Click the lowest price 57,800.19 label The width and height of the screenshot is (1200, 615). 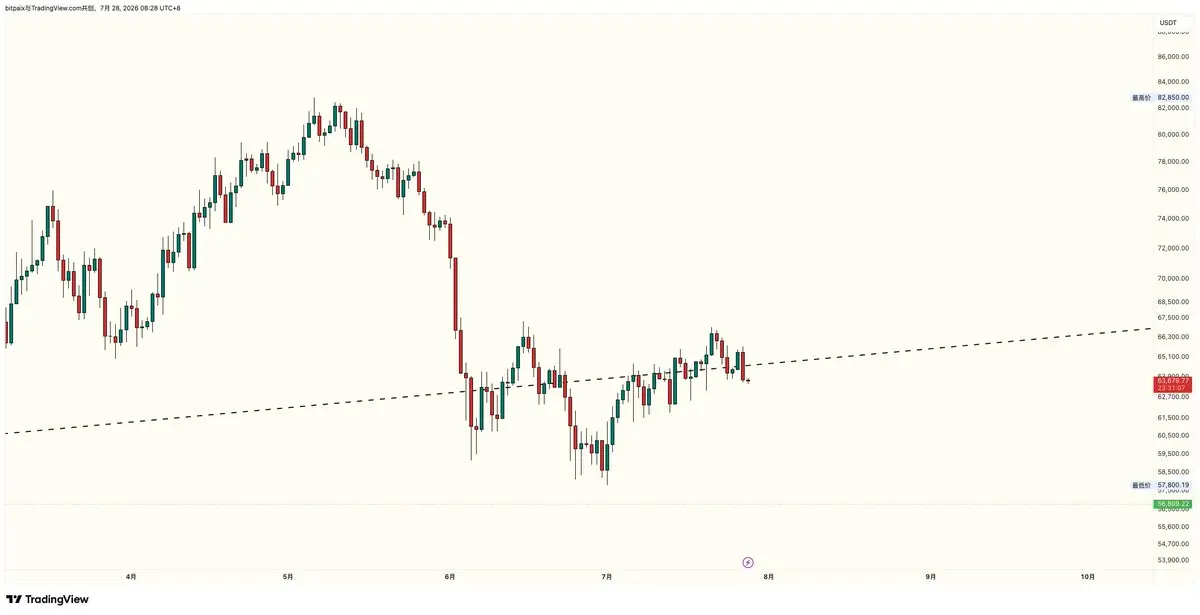1172,485
